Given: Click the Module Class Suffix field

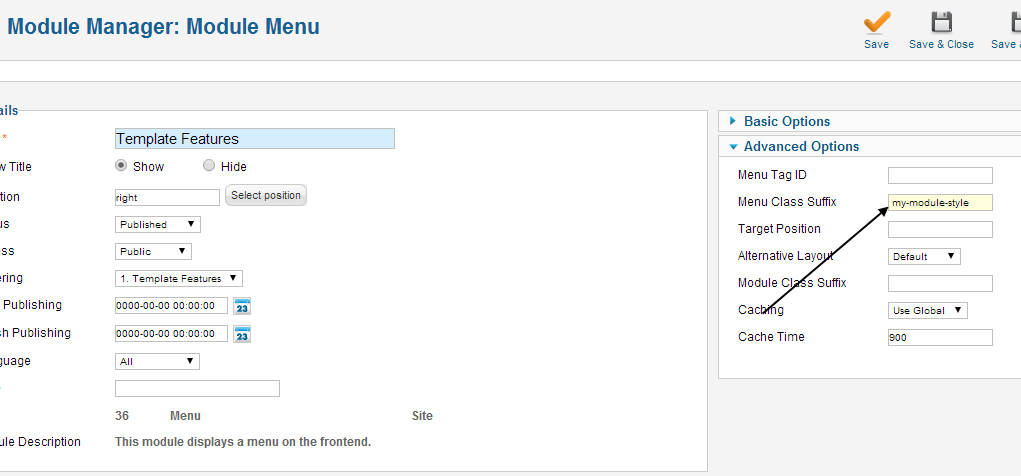Looking at the screenshot, I should click(940, 283).
